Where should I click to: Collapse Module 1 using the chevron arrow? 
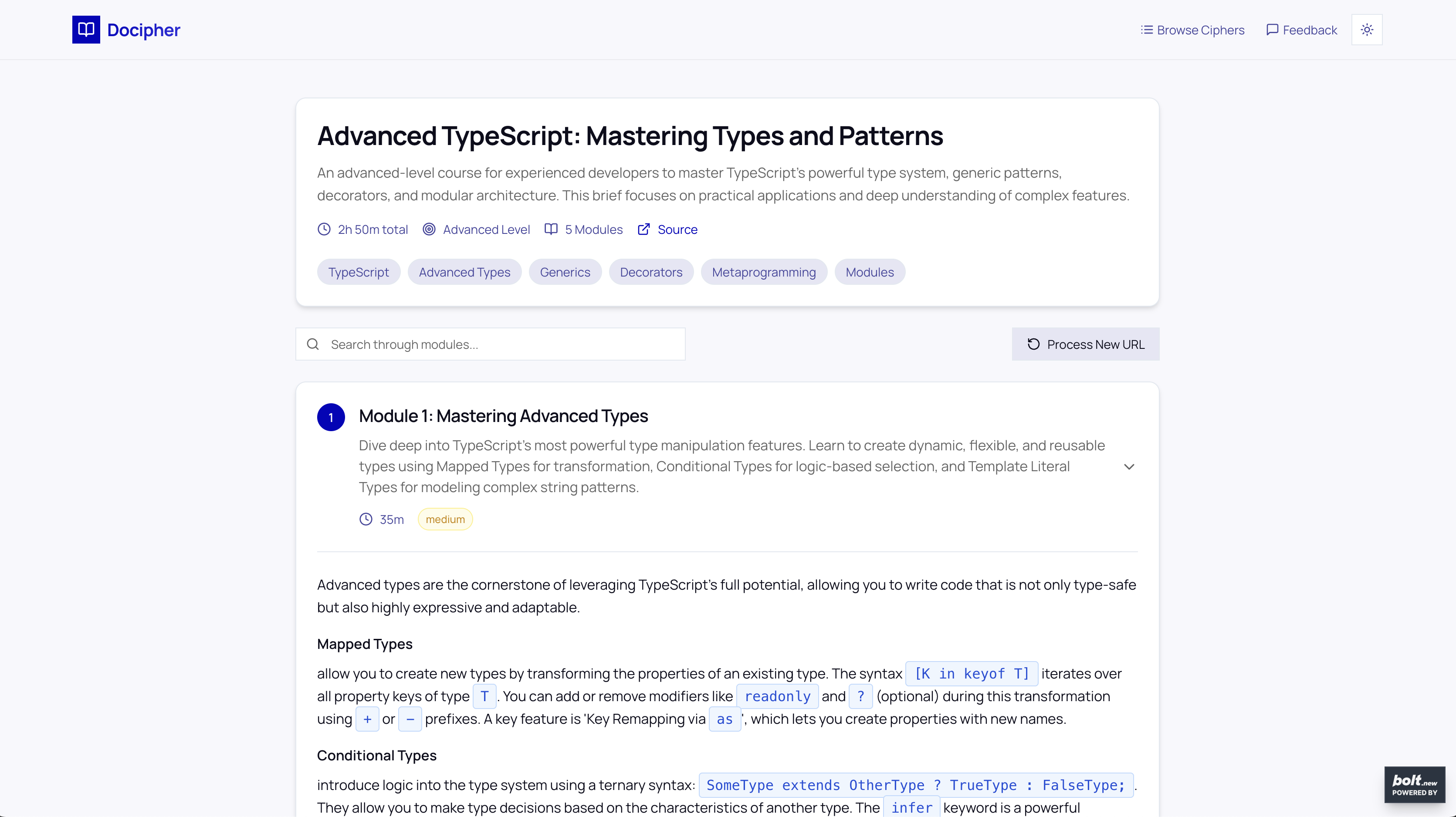pyautogui.click(x=1129, y=467)
